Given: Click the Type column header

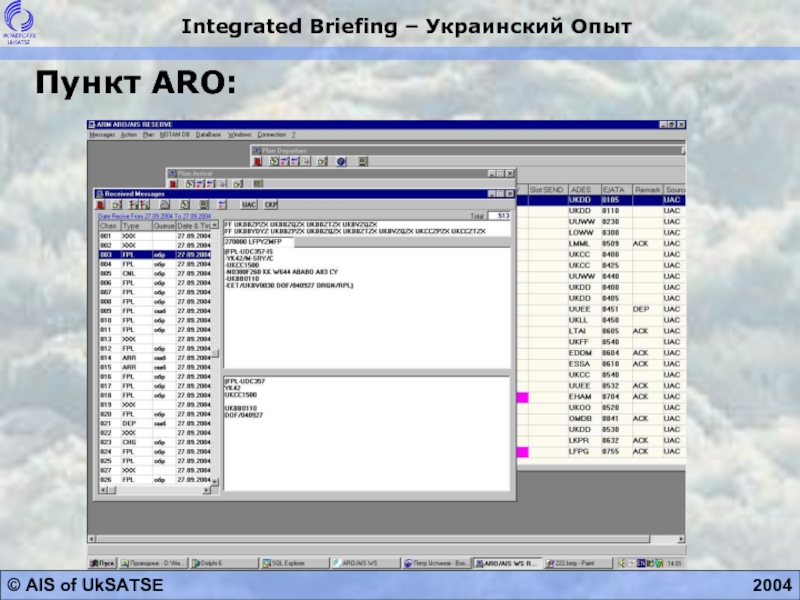Looking at the screenshot, I should point(136,226).
